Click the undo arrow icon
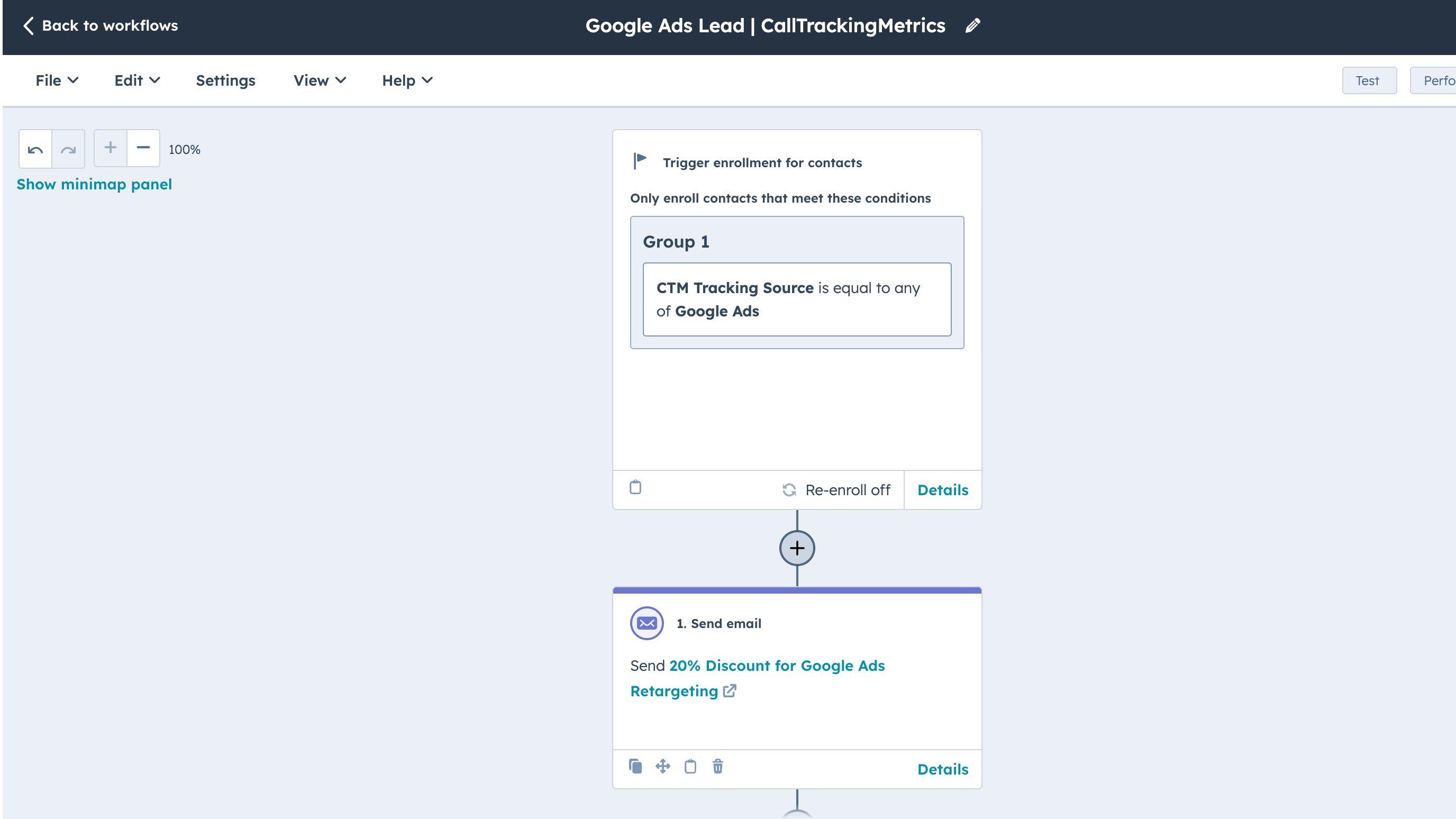1456x819 pixels. (35, 149)
